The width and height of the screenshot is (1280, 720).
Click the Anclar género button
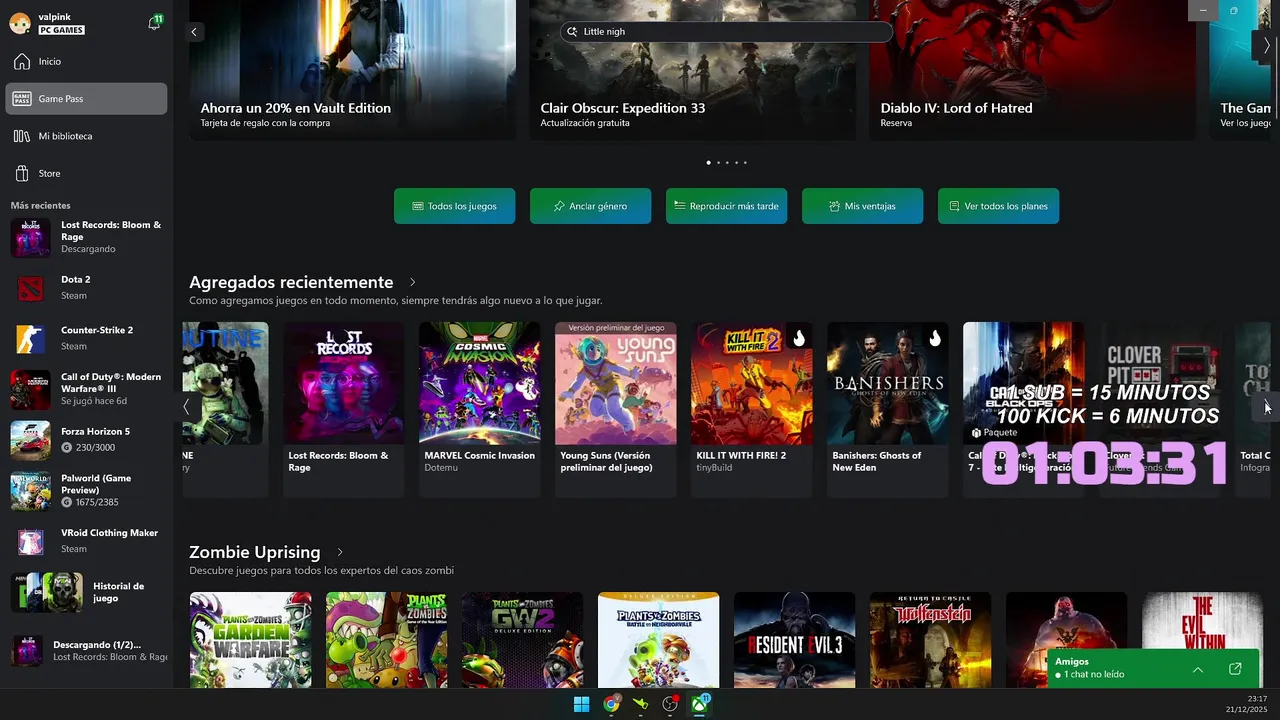(590, 206)
